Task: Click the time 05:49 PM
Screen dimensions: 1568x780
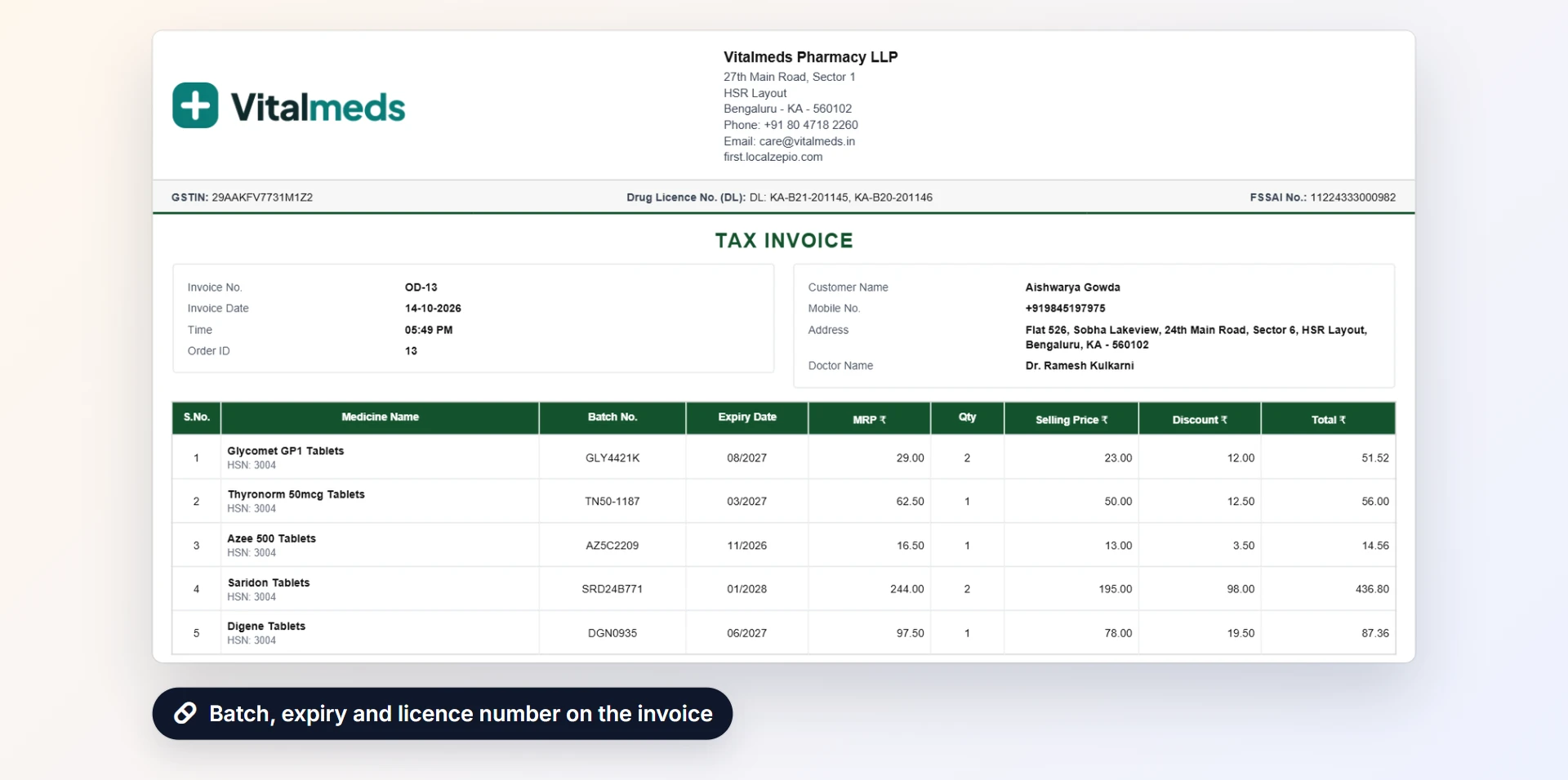Action: click(429, 330)
